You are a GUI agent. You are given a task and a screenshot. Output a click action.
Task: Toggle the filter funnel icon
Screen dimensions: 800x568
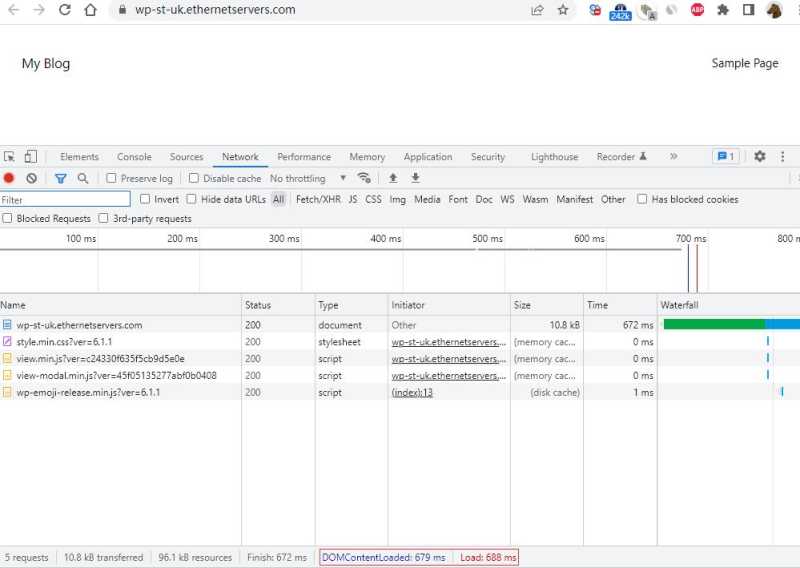point(60,178)
